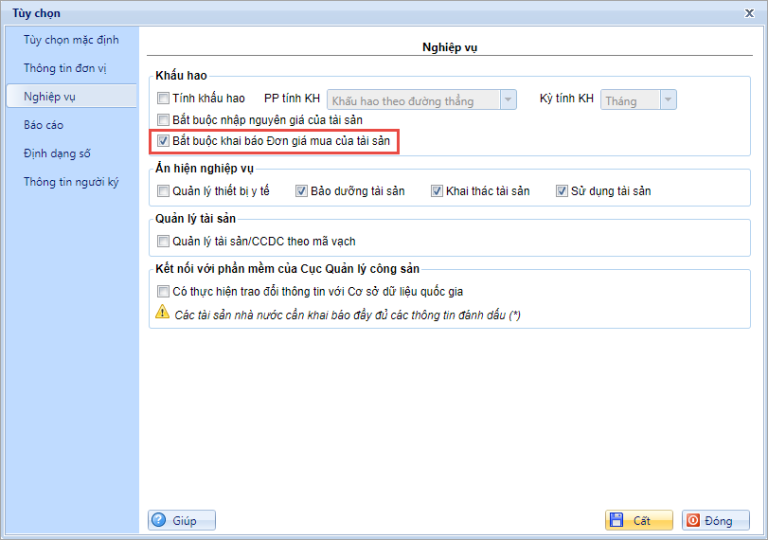Select the Báo cáo sidebar item
Image resolution: width=768 pixels, height=540 pixels.
[43, 125]
